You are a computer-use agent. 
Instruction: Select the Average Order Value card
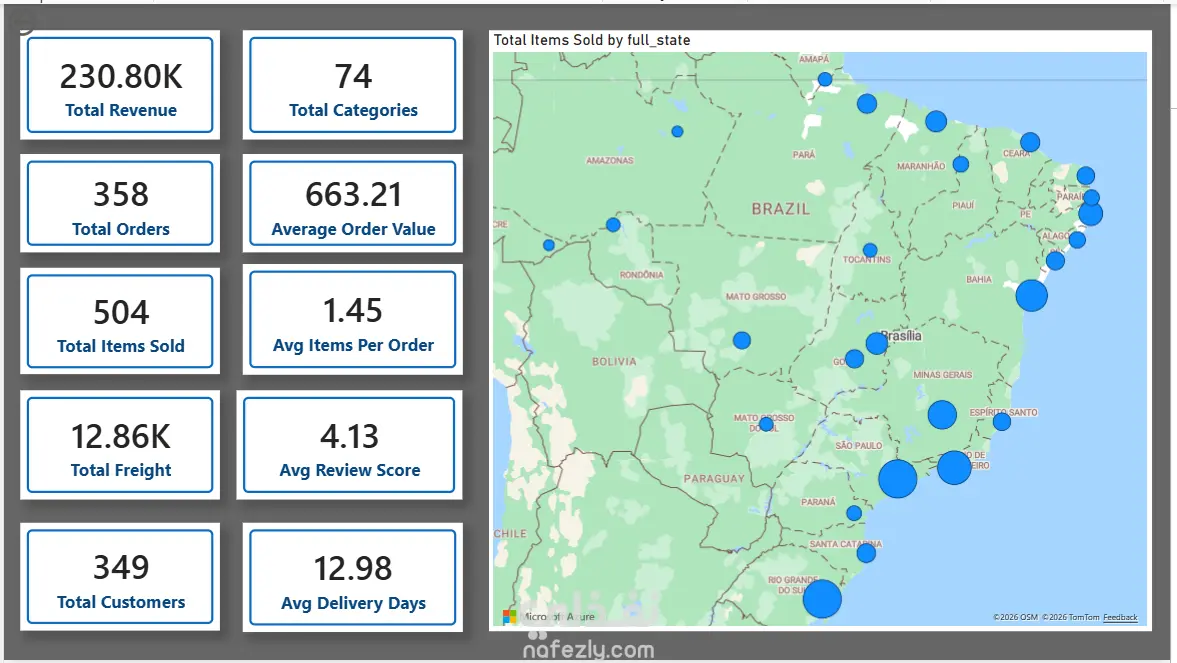[x=353, y=203]
